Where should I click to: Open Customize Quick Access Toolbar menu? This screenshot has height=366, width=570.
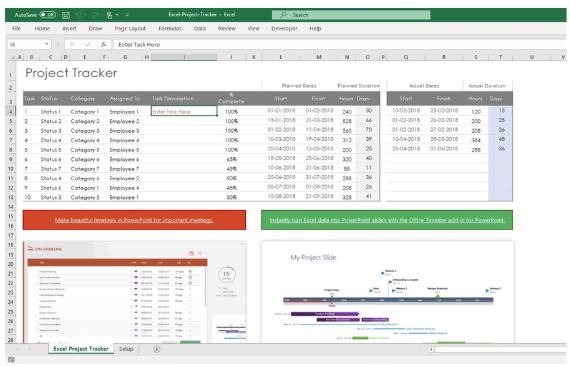[127, 15]
